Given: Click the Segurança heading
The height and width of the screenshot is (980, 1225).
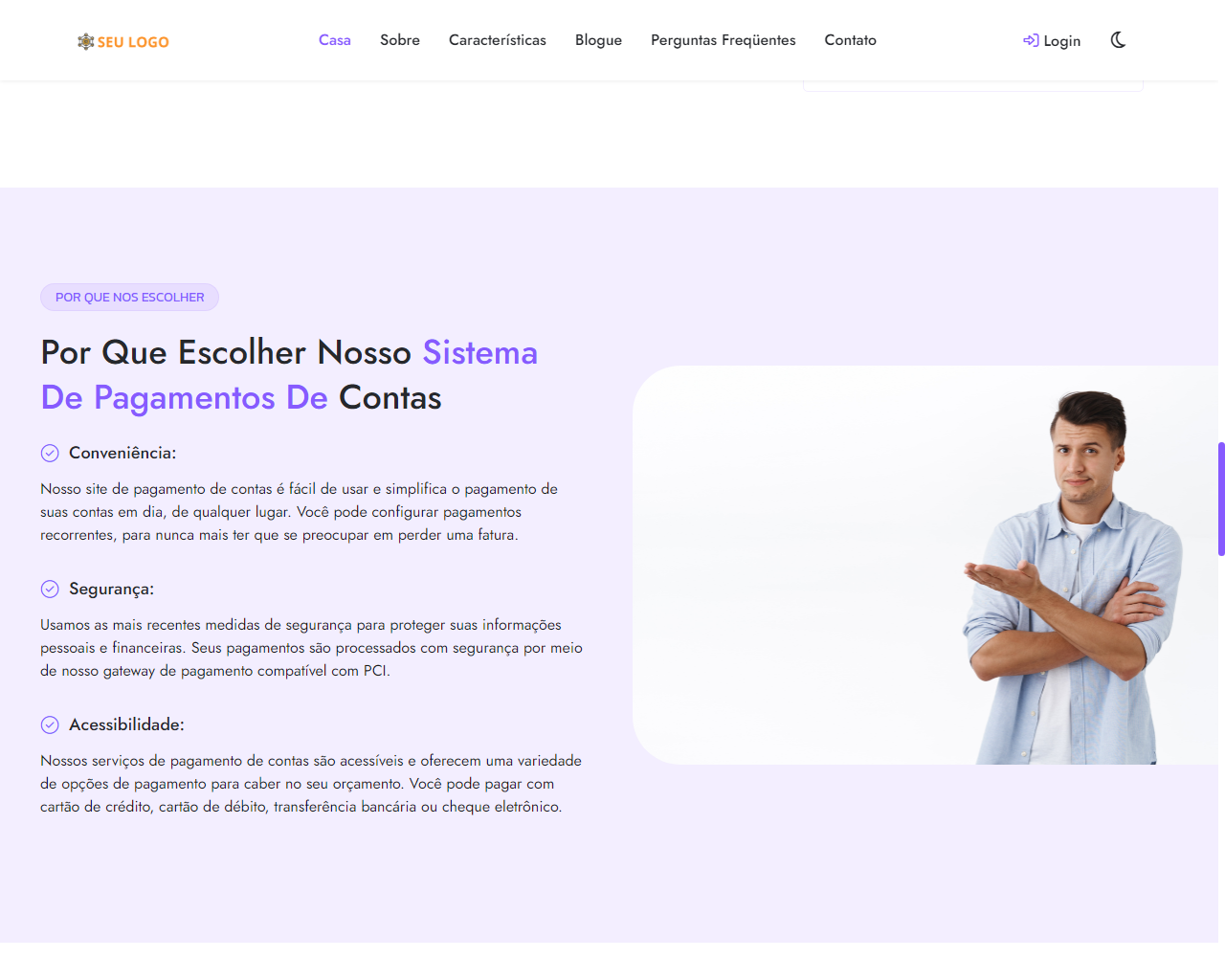Looking at the screenshot, I should point(111,589).
